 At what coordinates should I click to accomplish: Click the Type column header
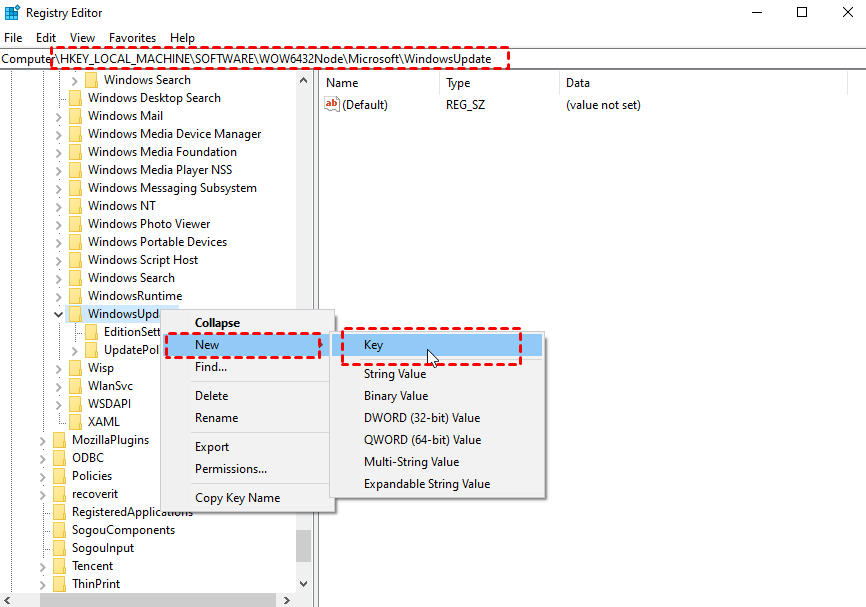500,83
